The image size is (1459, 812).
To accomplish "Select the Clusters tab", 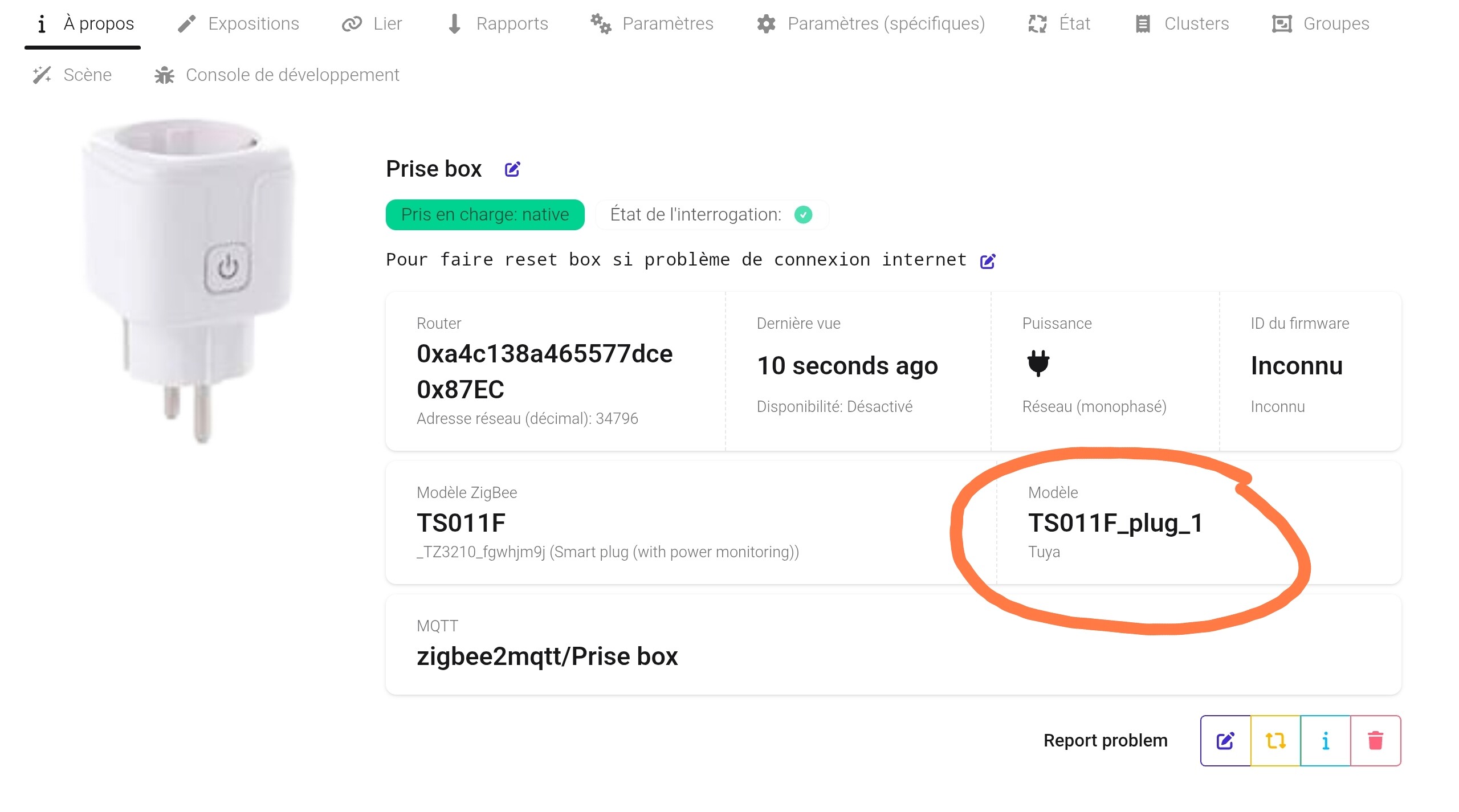I will pos(1182,23).
